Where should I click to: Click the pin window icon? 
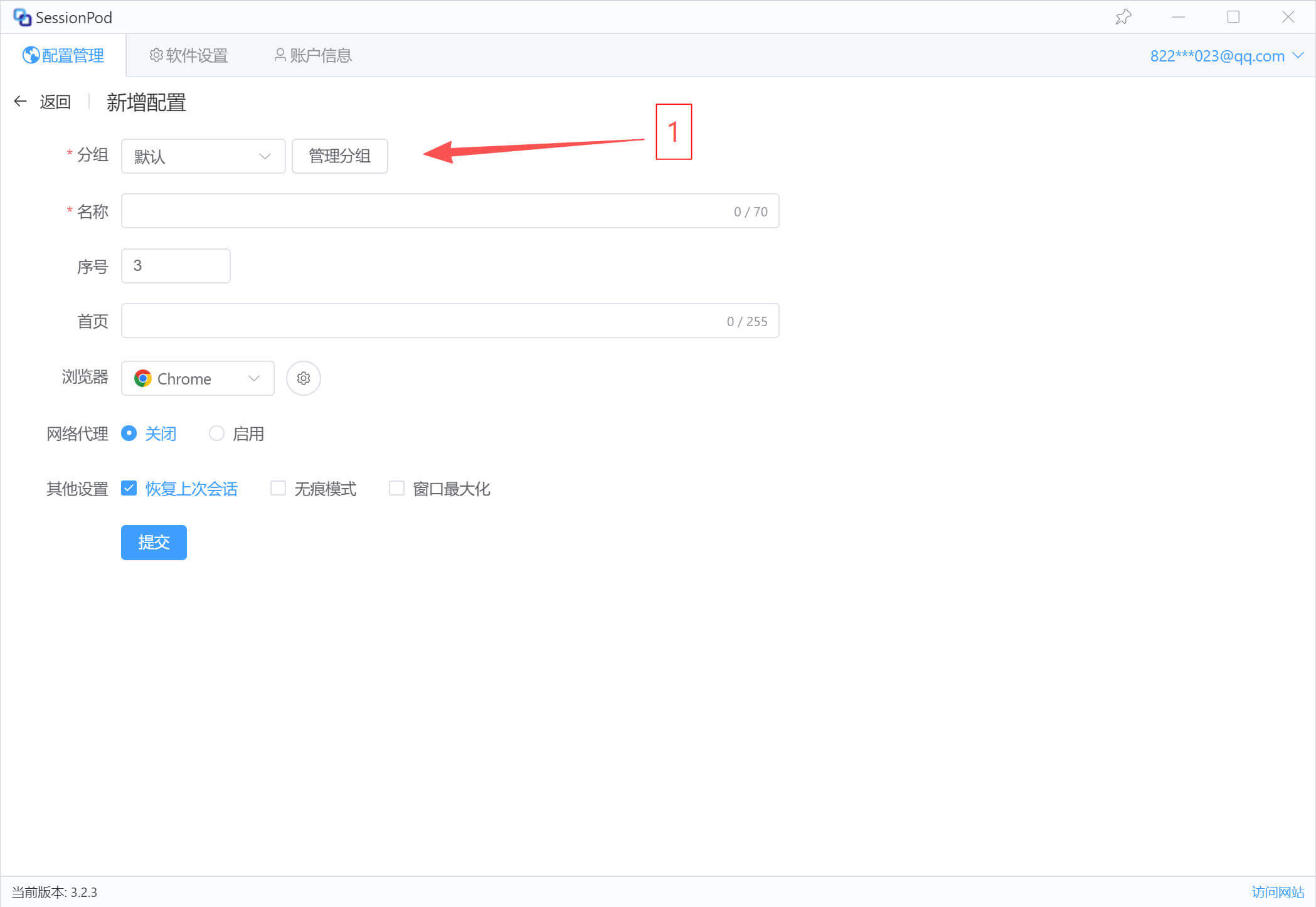pyautogui.click(x=1123, y=17)
